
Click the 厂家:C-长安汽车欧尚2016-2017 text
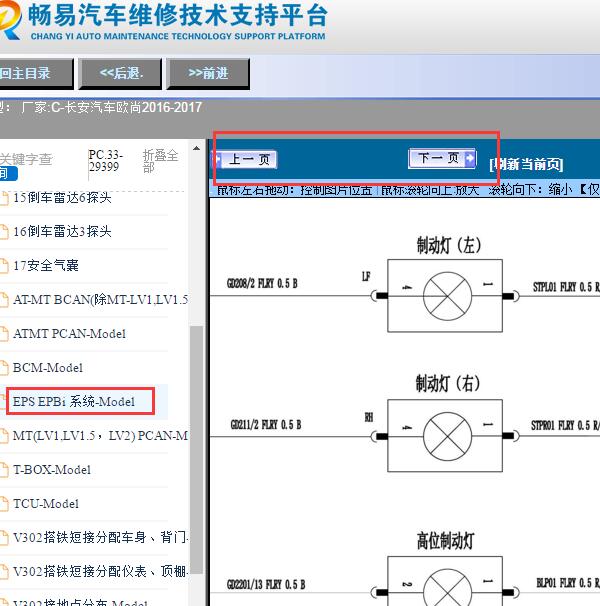point(112,107)
